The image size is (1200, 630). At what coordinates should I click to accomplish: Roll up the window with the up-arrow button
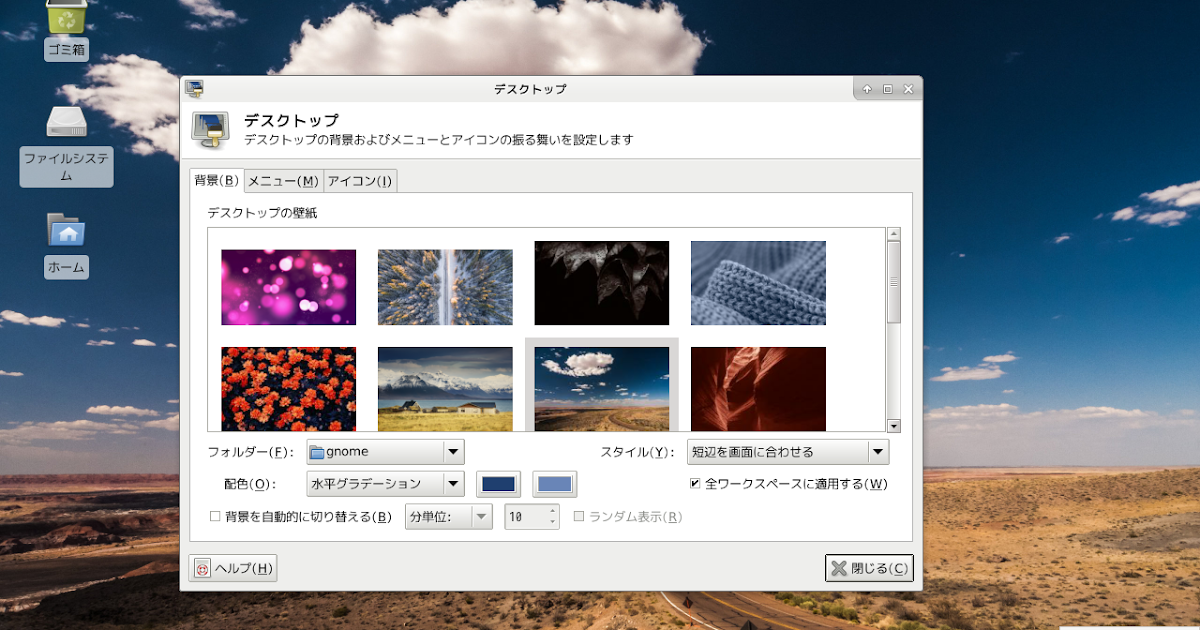click(x=867, y=89)
